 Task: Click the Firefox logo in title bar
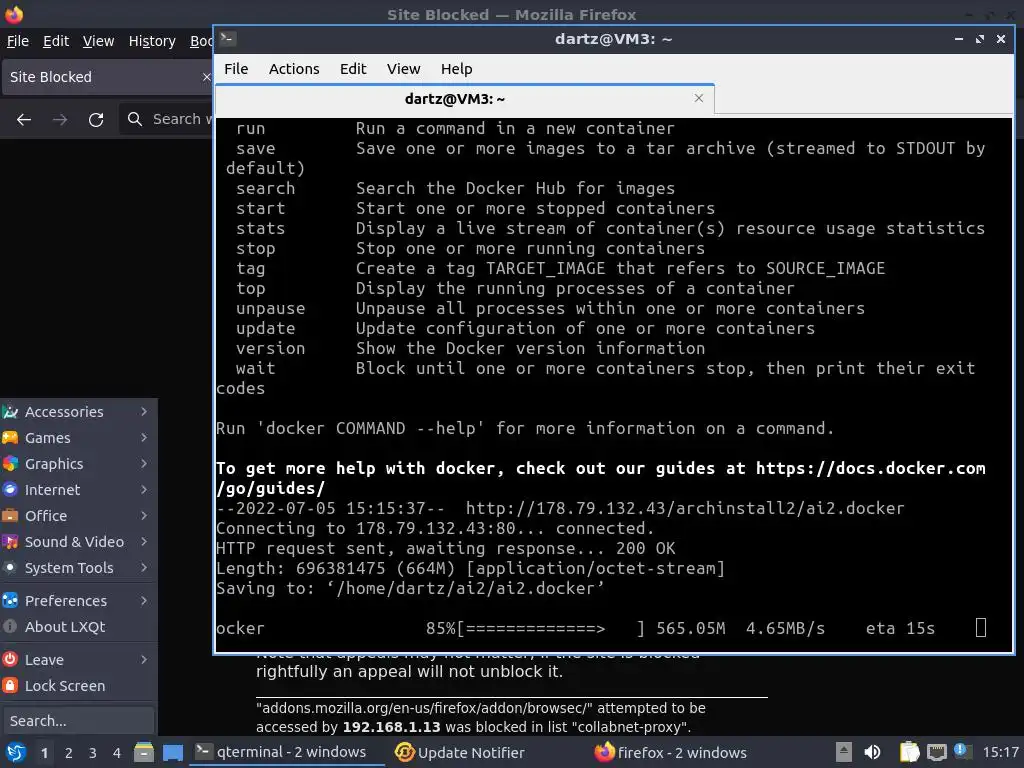pyautogui.click(x=14, y=14)
